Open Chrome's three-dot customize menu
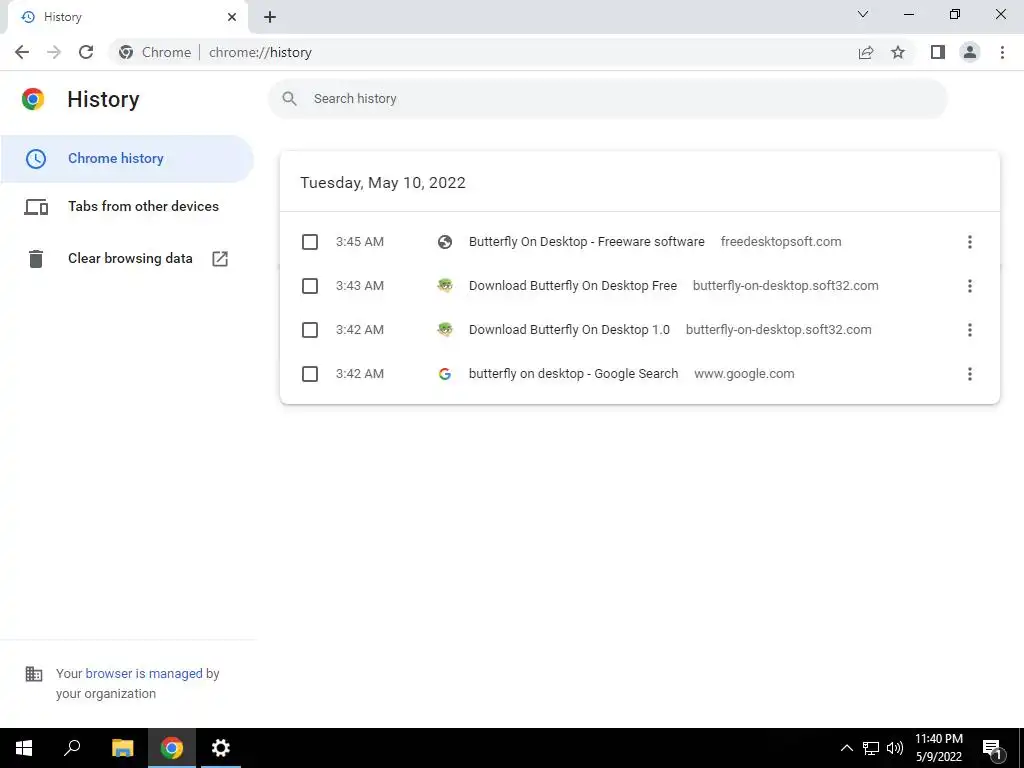1024x768 pixels. click(x=1002, y=52)
